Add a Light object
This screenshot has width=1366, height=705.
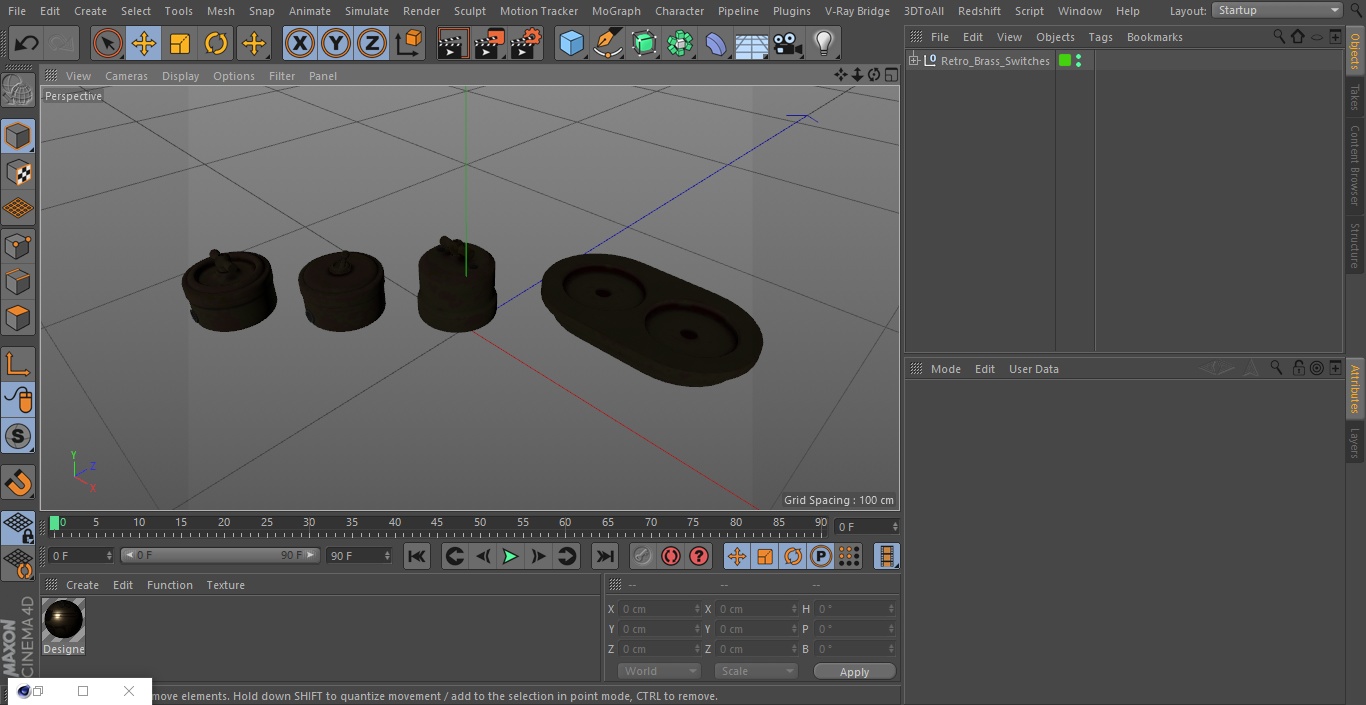pos(824,43)
